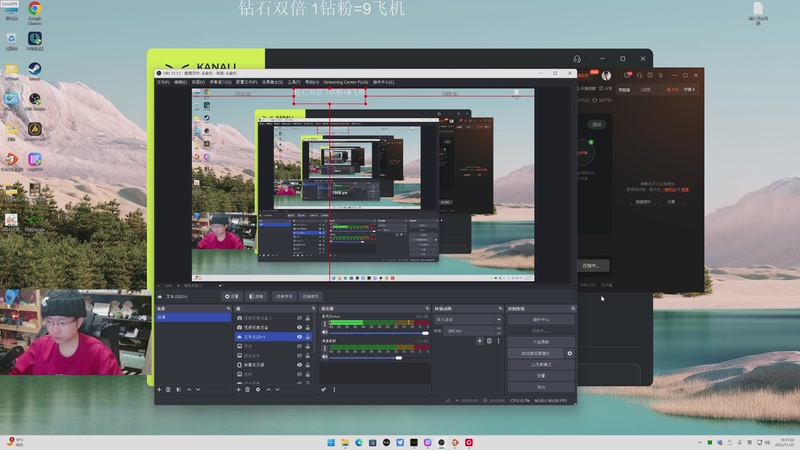Pop out the Sources dock panel icon
The width and height of the screenshot is (800, 450).
click(313, 309)
